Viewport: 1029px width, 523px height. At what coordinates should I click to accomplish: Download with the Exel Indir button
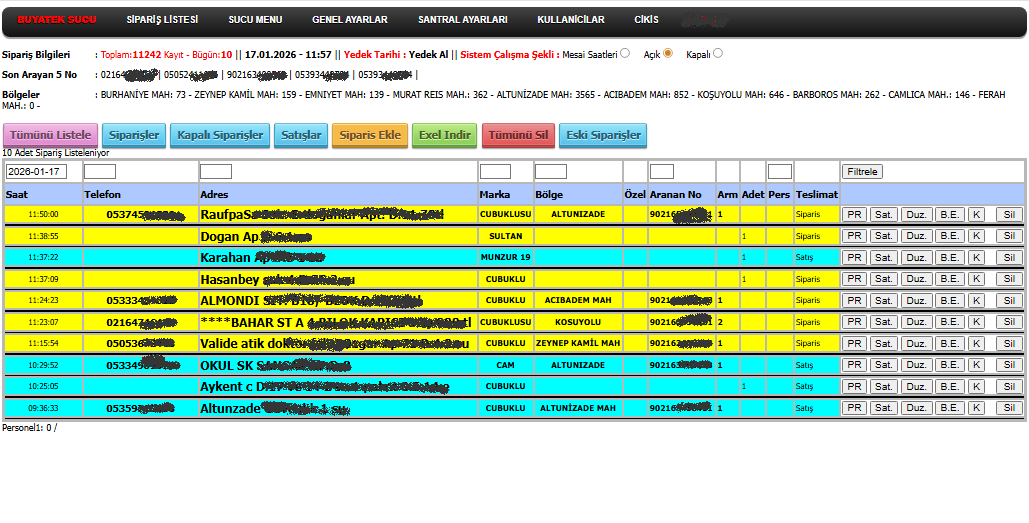444,135
